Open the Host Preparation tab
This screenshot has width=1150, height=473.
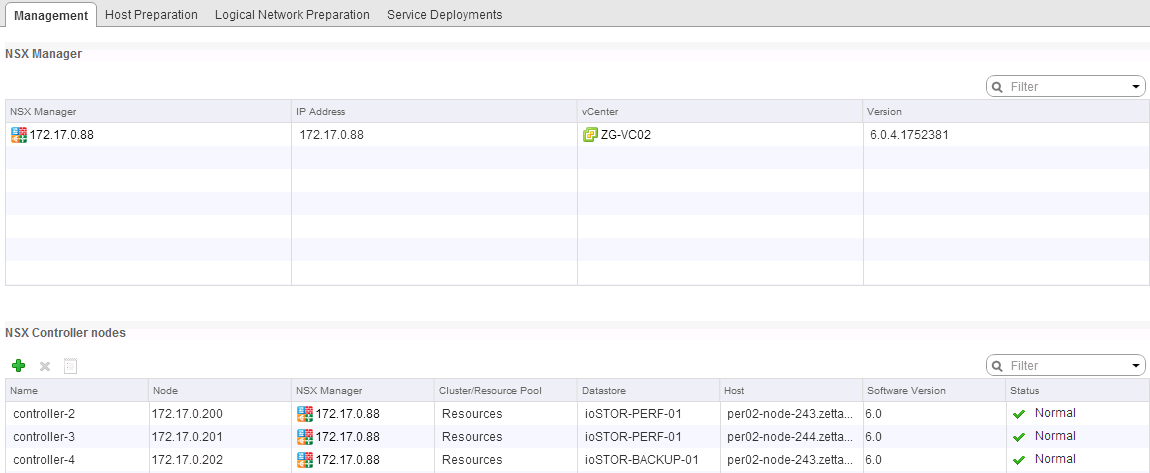click(151, 15)
